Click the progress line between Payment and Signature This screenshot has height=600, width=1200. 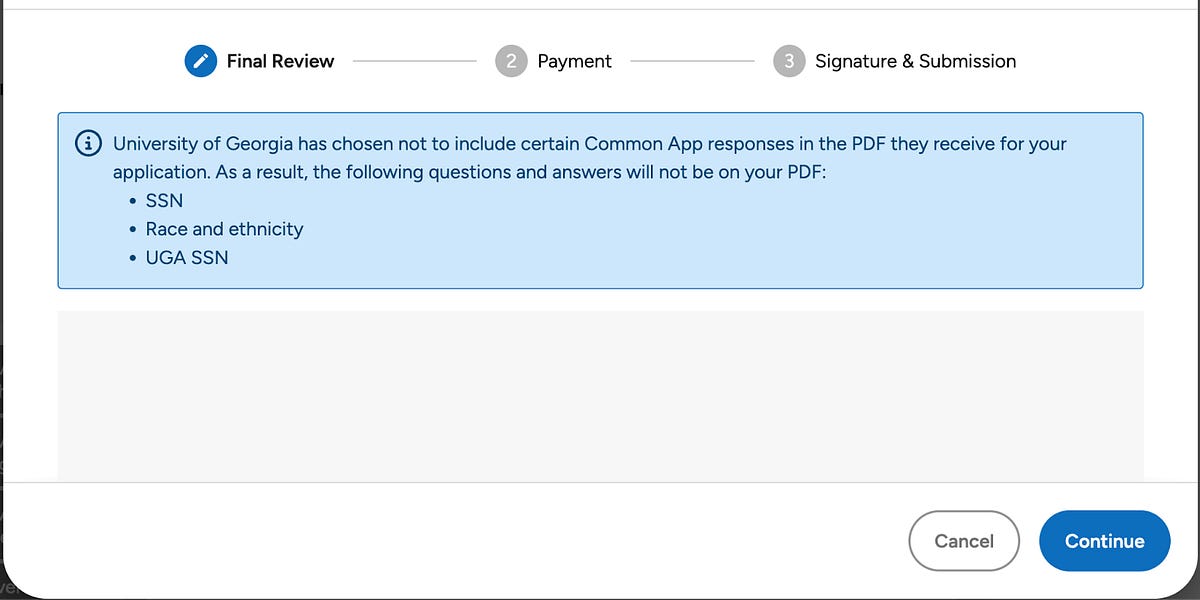coord(692,61)
